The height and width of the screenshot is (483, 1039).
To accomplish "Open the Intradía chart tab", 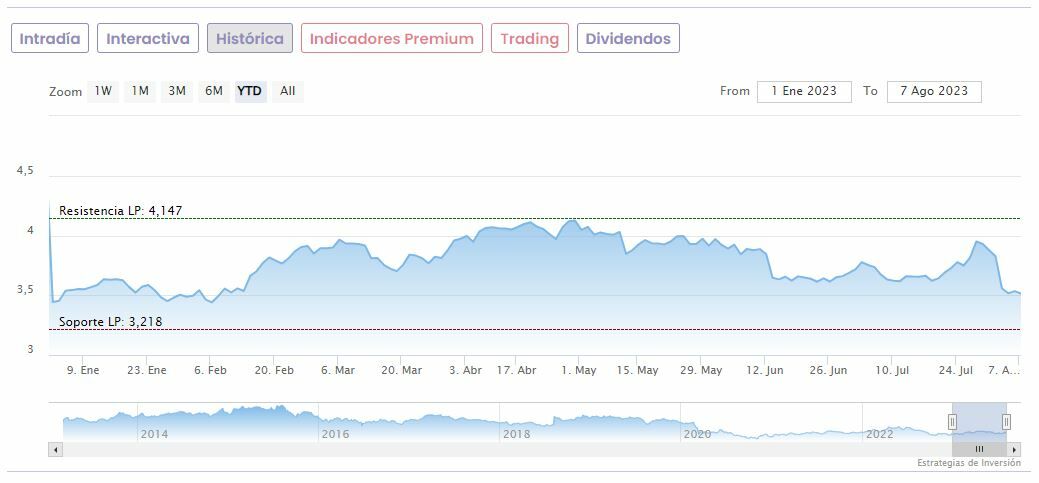I will click(50, 39).
